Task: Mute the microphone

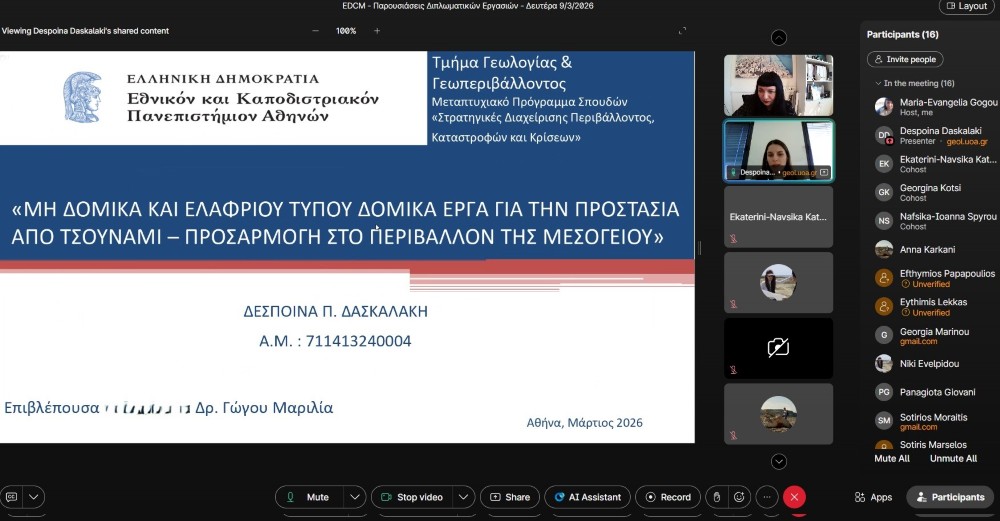Action: point(309,497)
